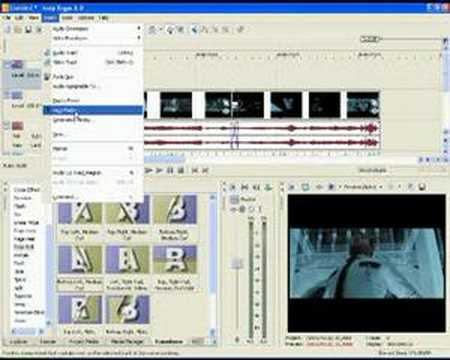Pause playback in the timeline transport
Image resolution: width=450 pixels, height=360 pixels.
coord(170,171)
